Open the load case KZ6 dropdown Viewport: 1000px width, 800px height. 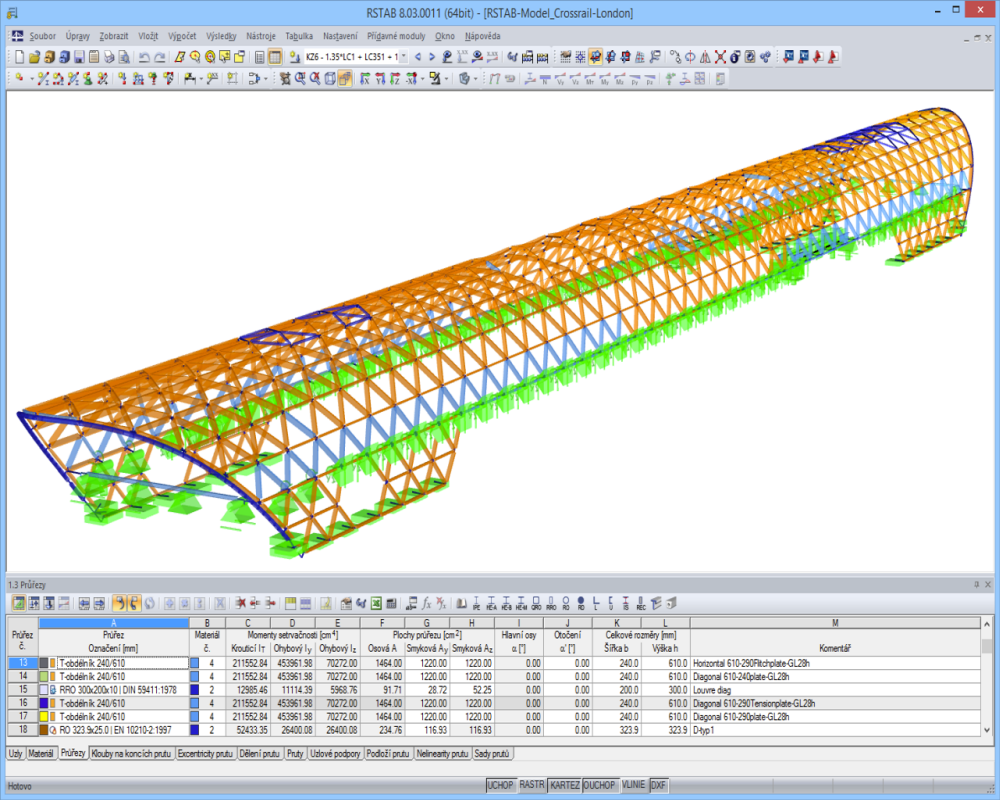pos(404,57)
